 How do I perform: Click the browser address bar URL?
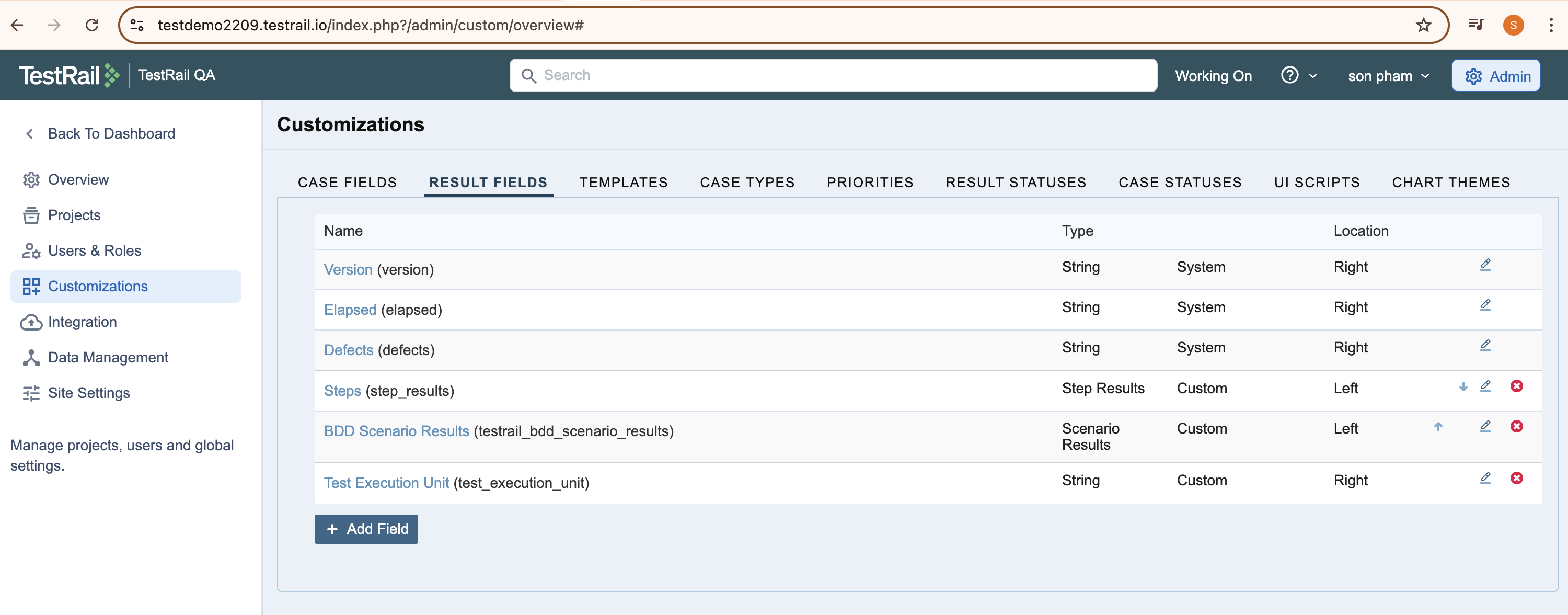coord(370,25)
